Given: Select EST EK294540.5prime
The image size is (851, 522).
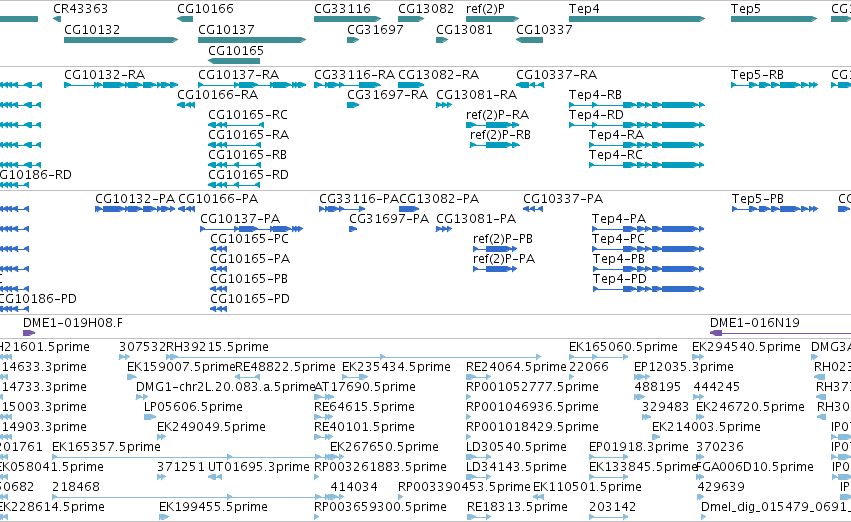Looking at the screenshot, I should 698,357.
